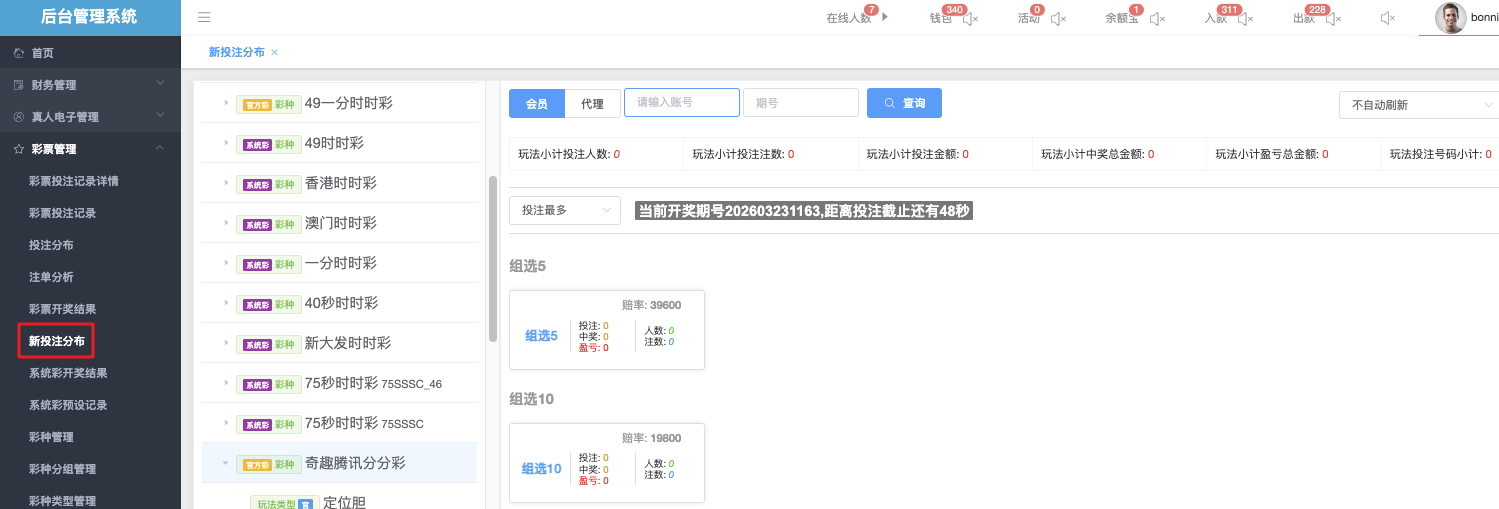This screenshot has height=509, width=1499.
Task: Collapse the 彩票管理 sidebar section
Action: (90, 149)
